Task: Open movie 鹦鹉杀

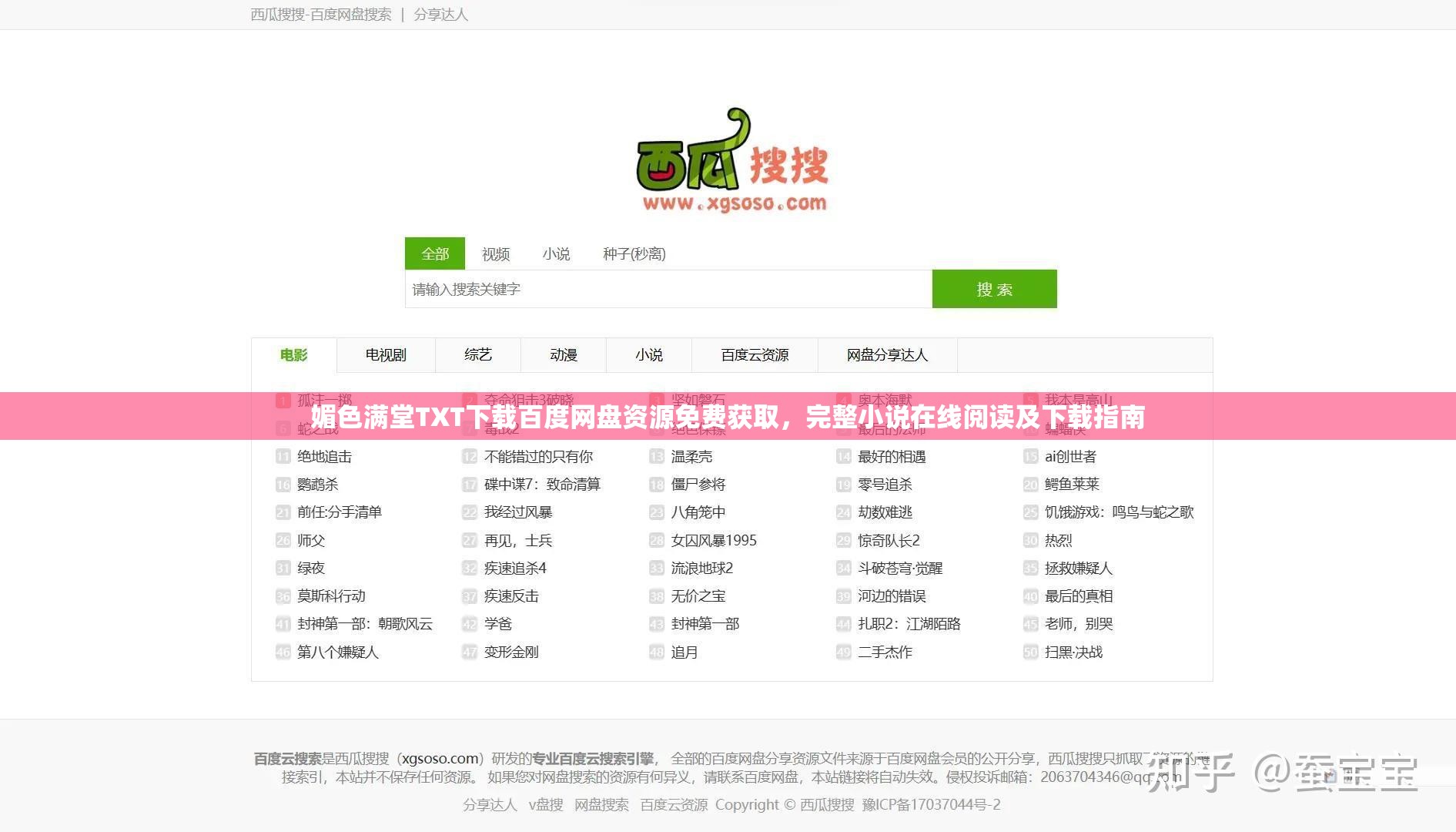Action: pos(317,485)
